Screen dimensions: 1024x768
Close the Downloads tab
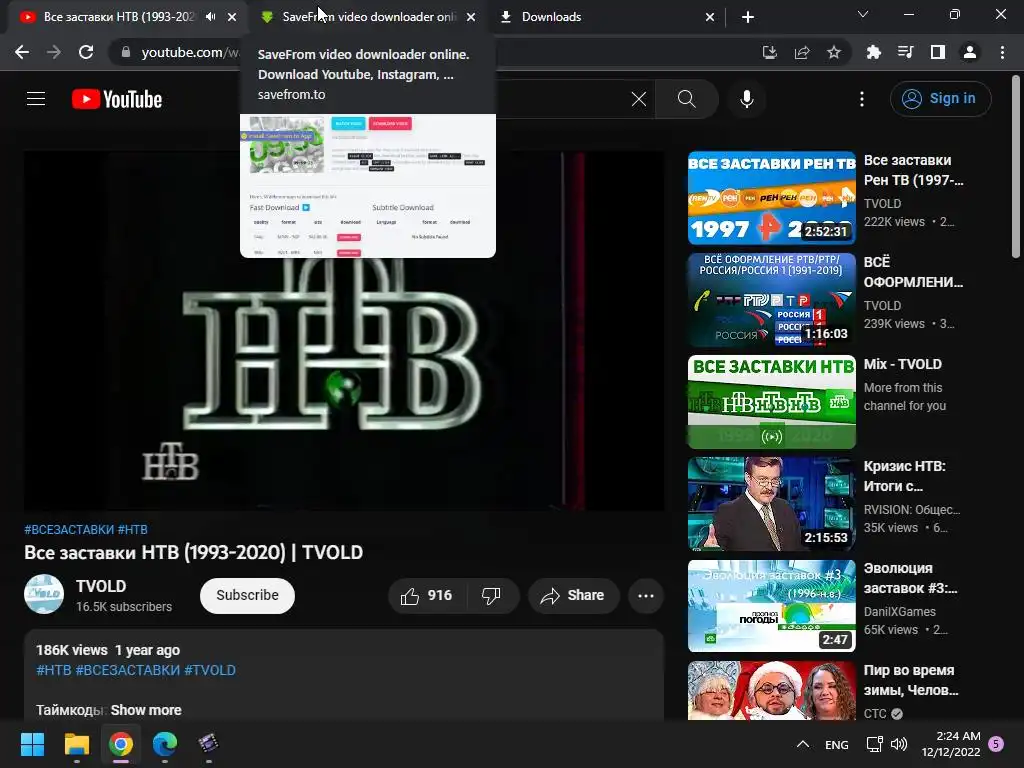[x=710, y=17]
